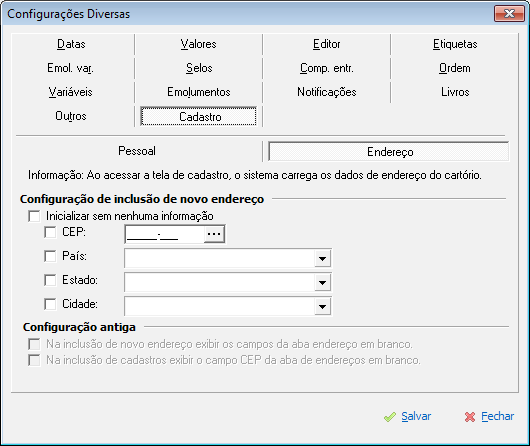Screen dimensions: 530x446
Task: Click into the CEP input field
Action: click(x=165, y=234)
